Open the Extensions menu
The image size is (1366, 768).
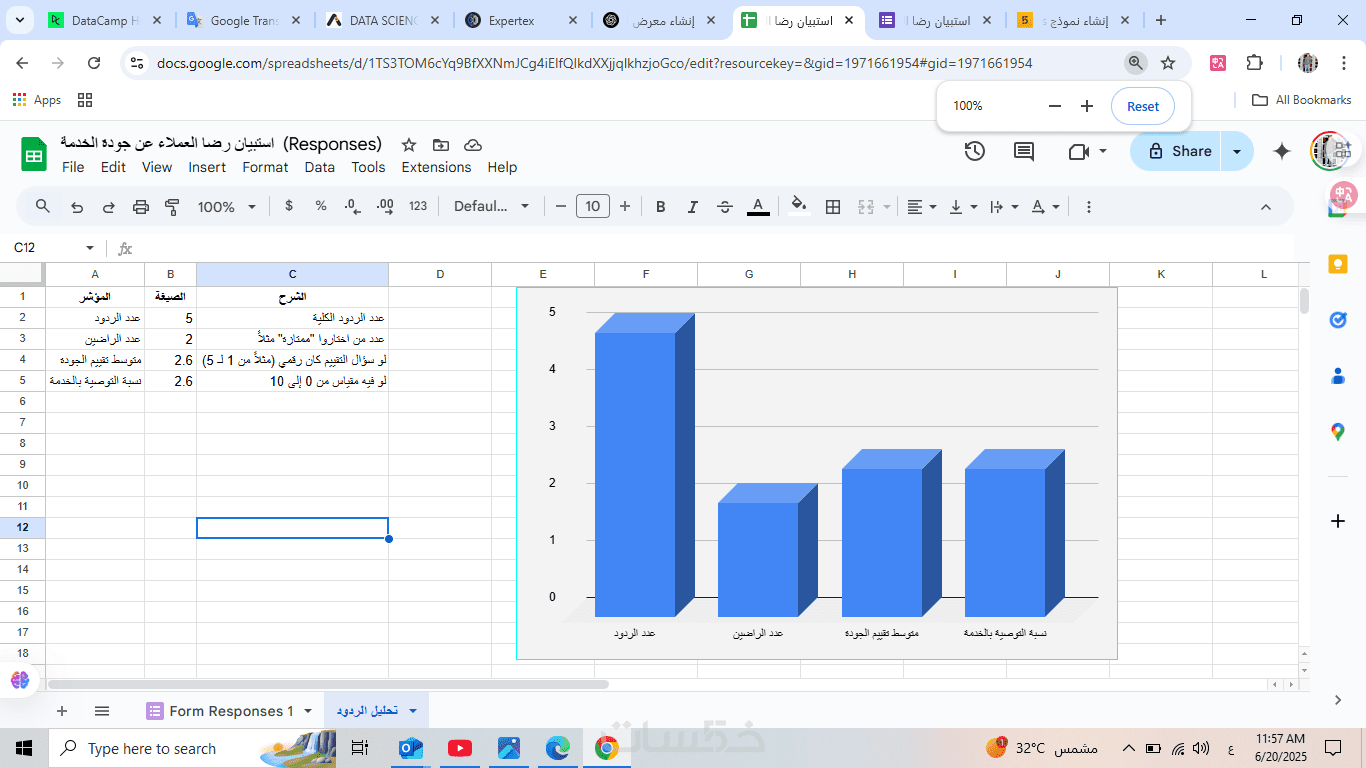point(436,167)
